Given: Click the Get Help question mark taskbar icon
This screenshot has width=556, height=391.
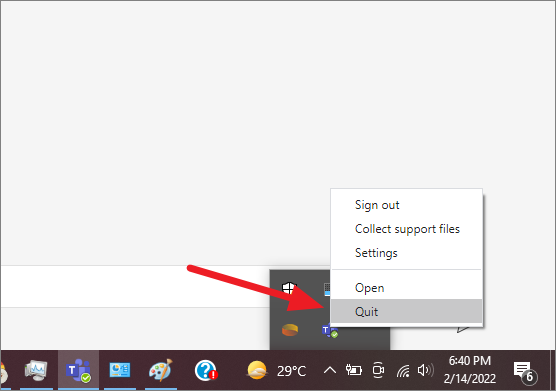Looking at the screenshot, I should click(x=206, y=371).
